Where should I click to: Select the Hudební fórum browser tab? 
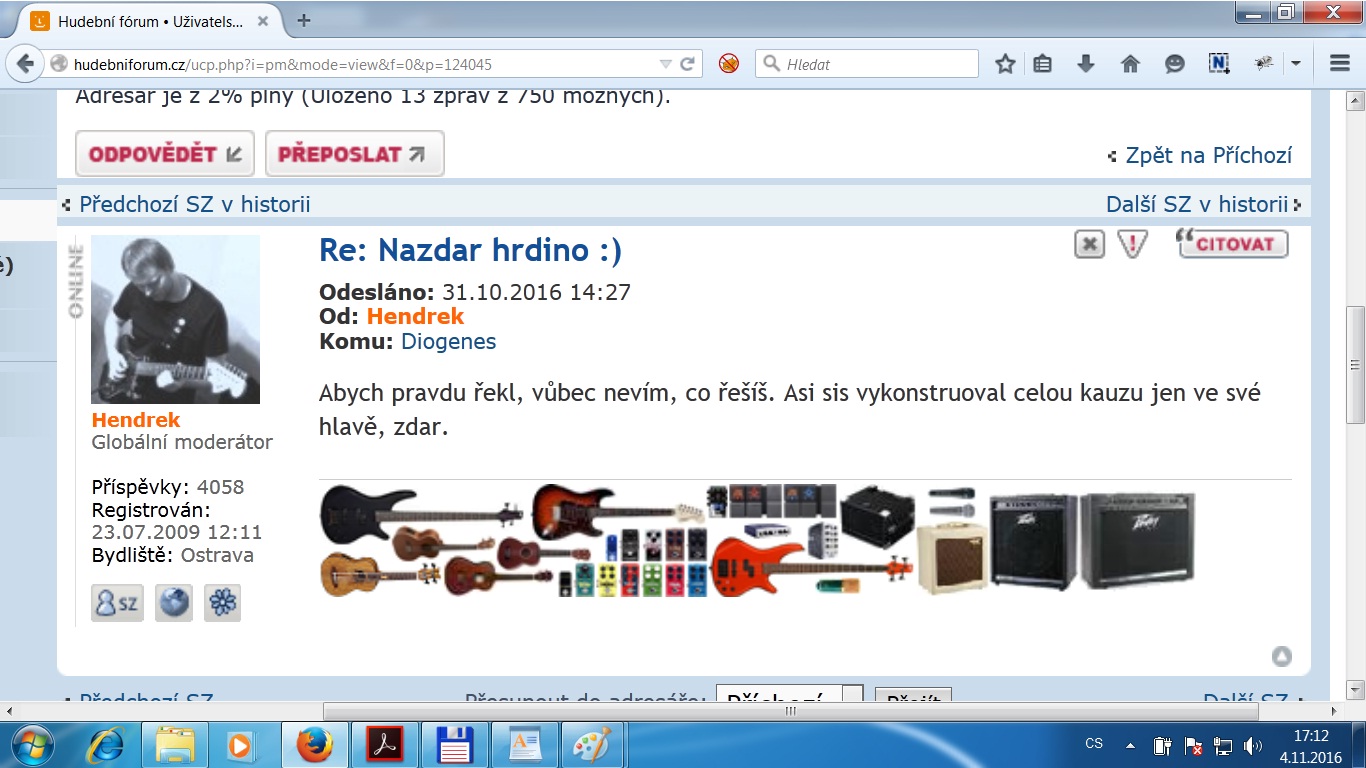[150, 20]
